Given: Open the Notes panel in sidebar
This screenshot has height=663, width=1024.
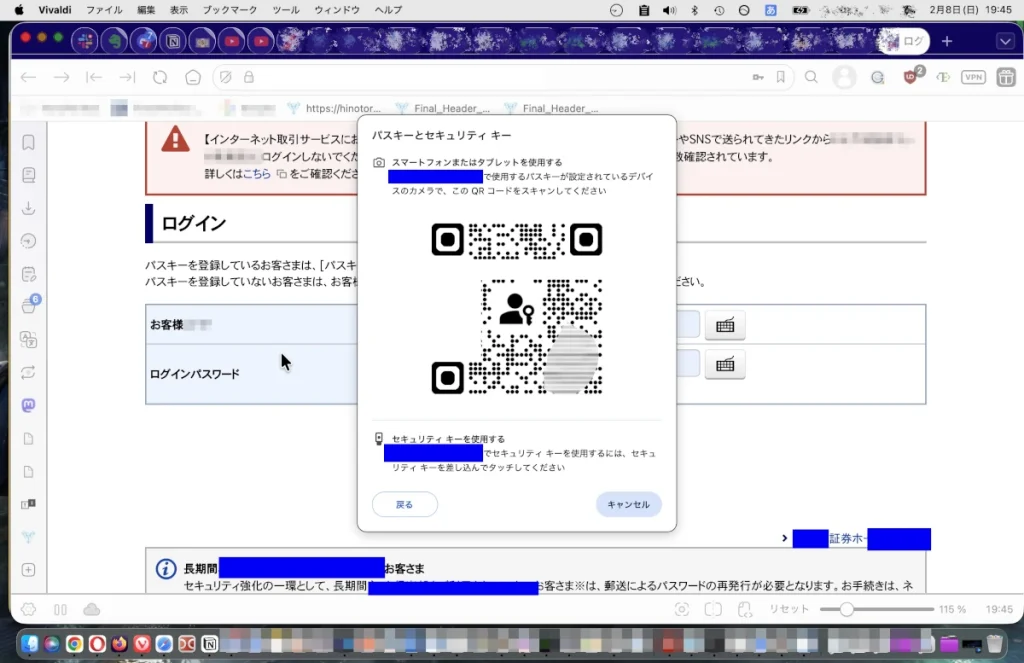Looking at the screenshot, I should pos(29,274).
